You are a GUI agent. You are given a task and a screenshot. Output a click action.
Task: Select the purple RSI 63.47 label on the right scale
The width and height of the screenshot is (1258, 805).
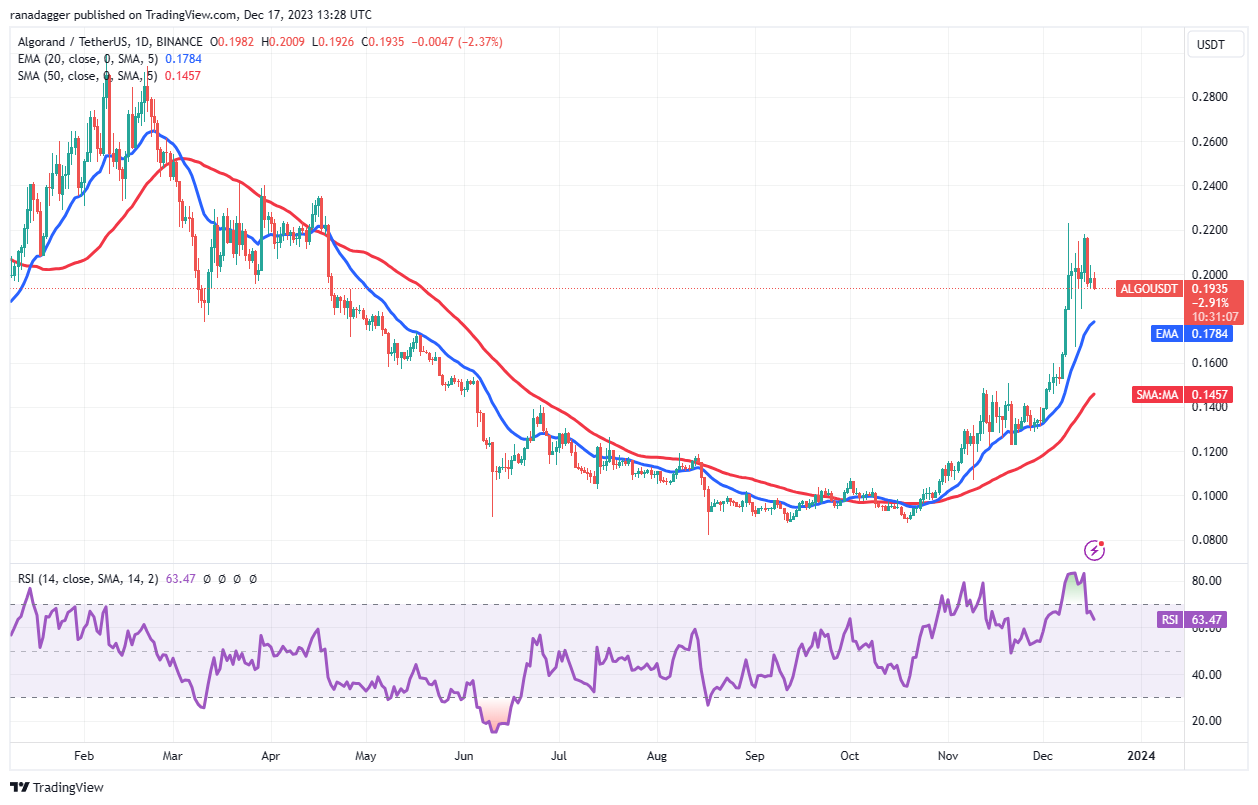[x=1193, y=620]
